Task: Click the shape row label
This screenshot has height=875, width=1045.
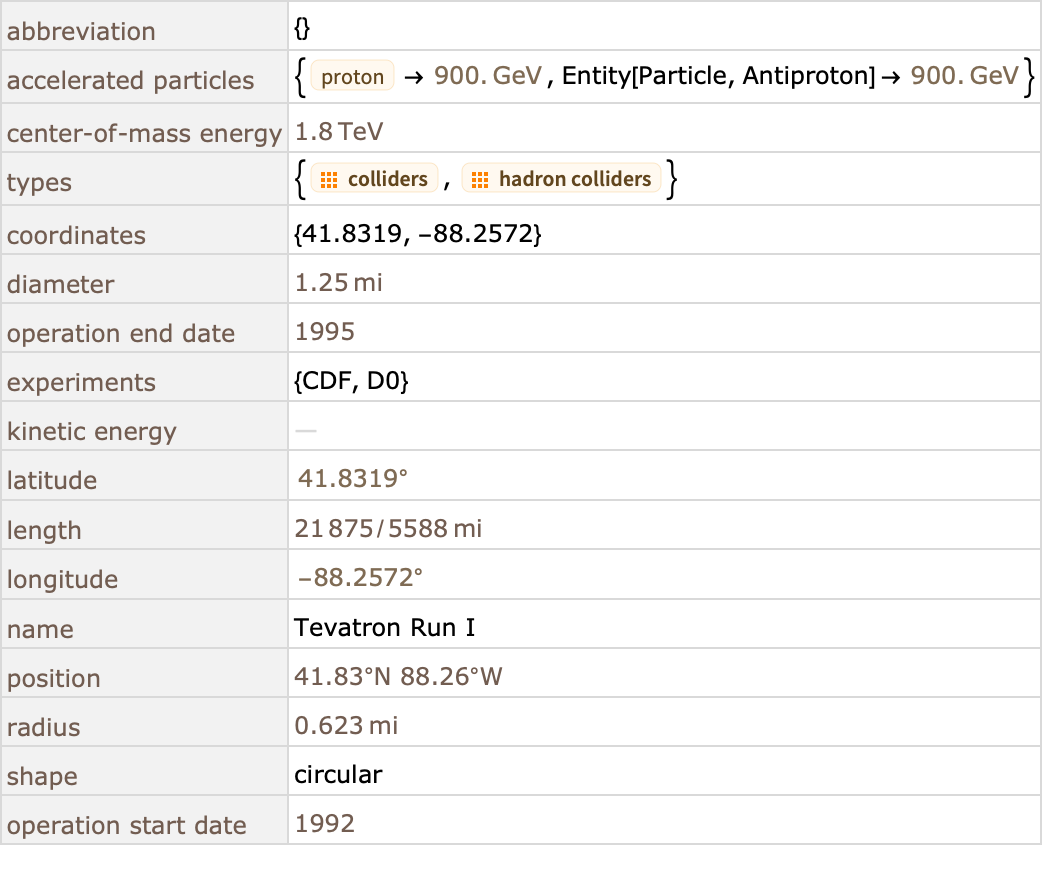Action: click(42, 777)
